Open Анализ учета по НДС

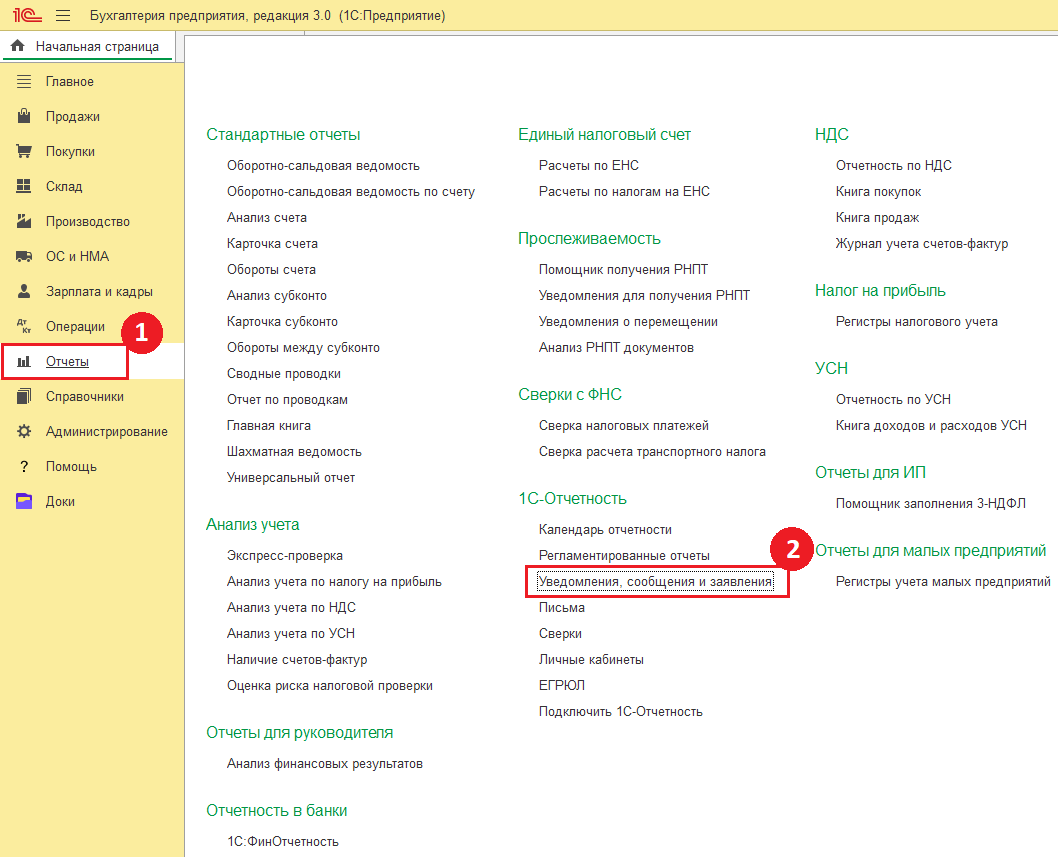291,608
